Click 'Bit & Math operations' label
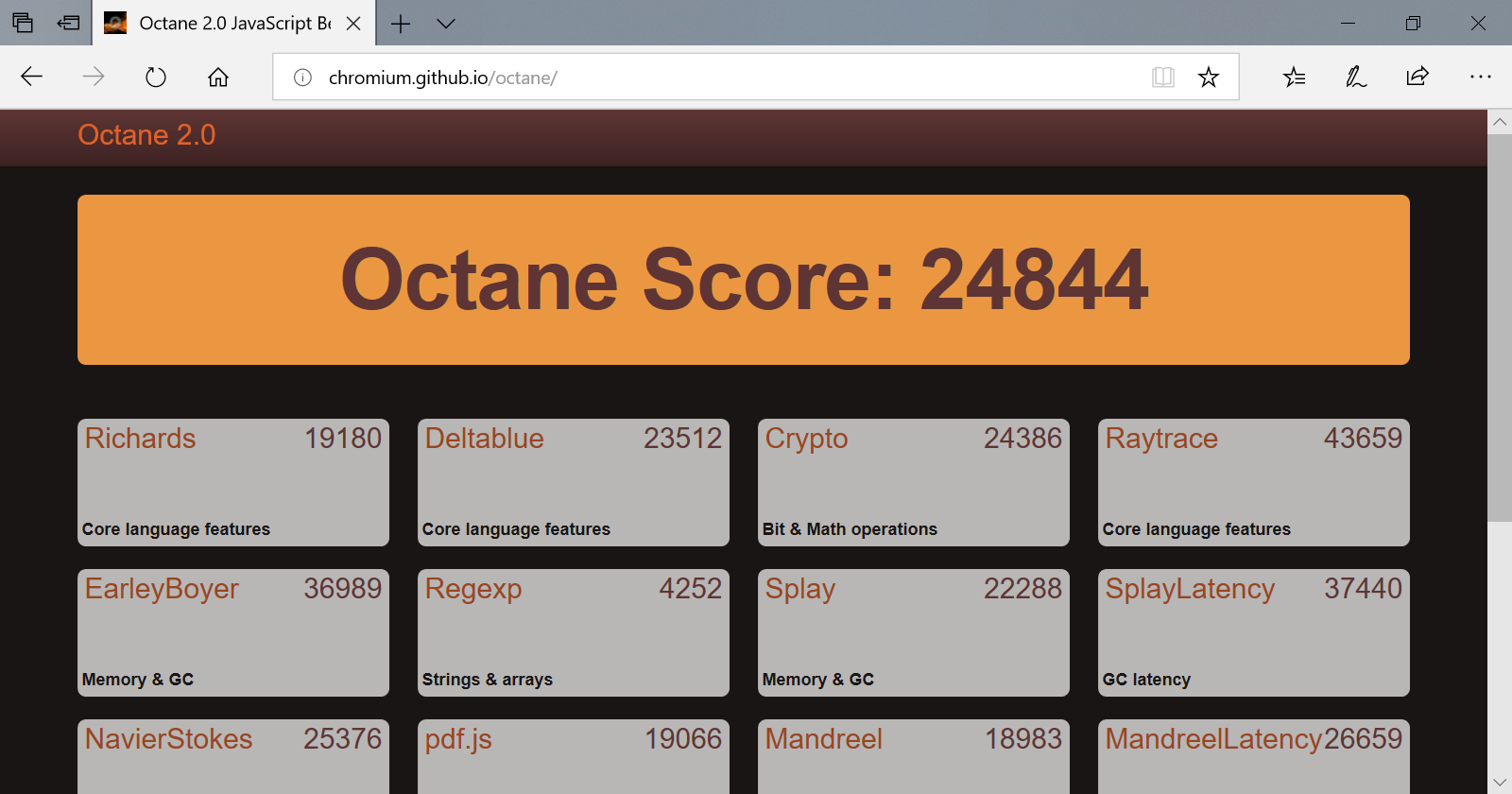Viewport: 1512px width, 794px height. (x=850, y=529)
